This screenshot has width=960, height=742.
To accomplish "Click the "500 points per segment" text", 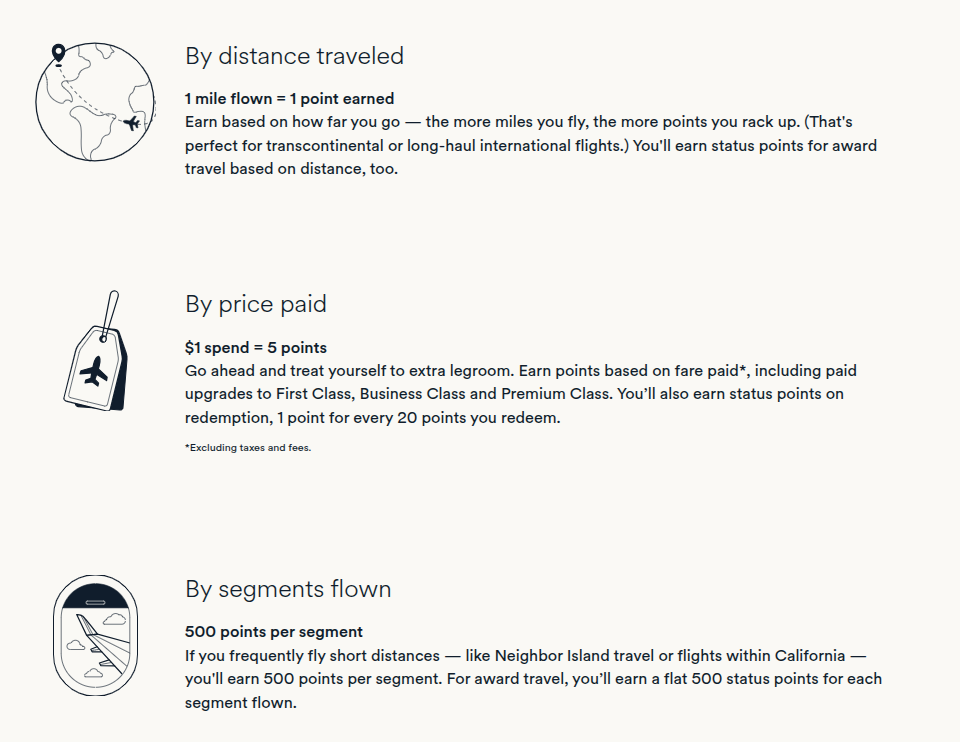I will pos(273,632).
